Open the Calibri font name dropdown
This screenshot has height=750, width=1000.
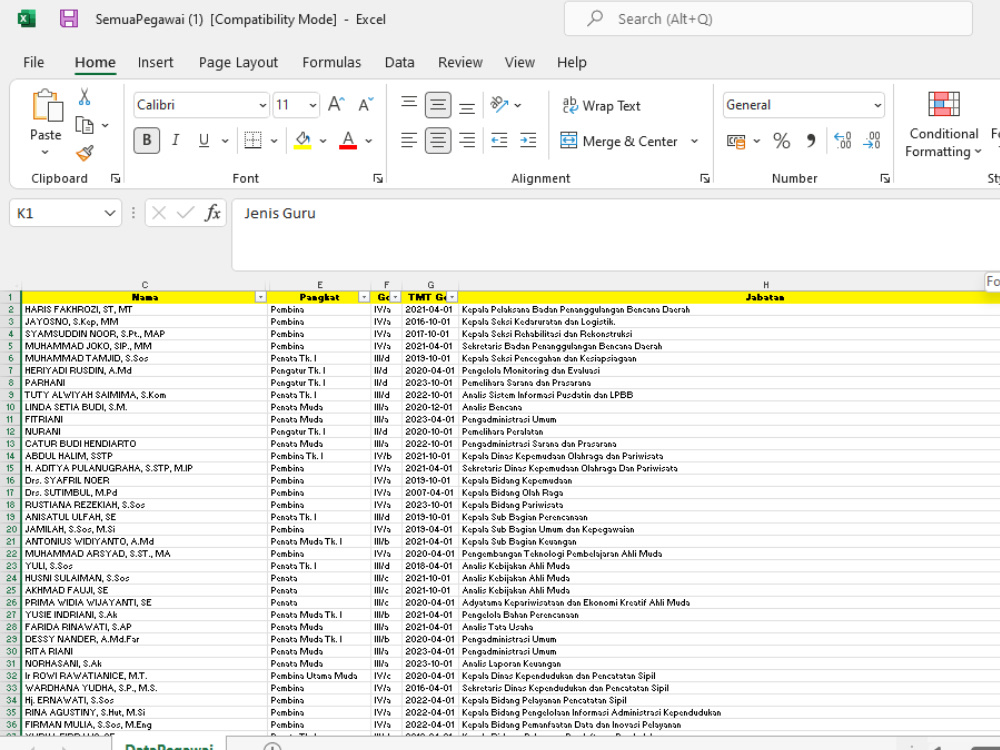coord(263,105)
